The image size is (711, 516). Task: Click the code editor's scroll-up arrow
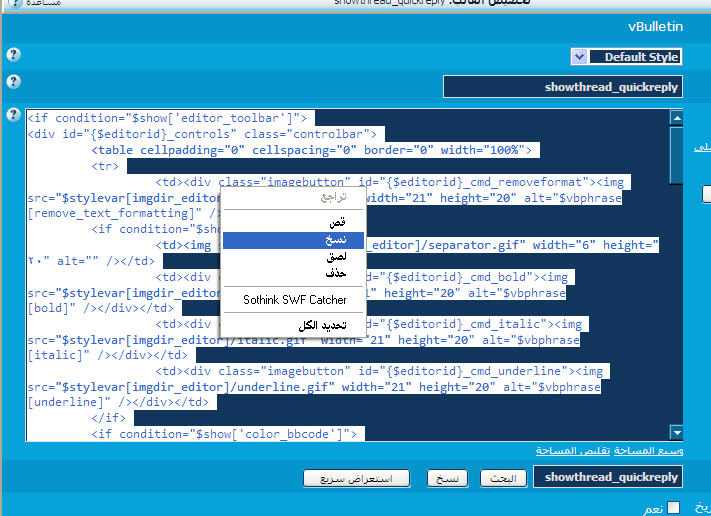(676, 118)
